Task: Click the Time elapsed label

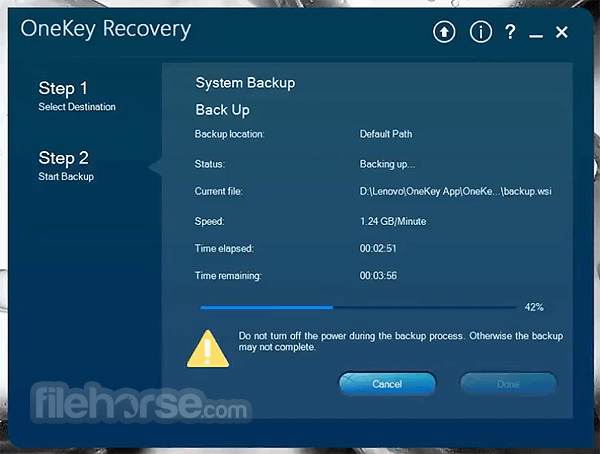Action: [224, 248]
